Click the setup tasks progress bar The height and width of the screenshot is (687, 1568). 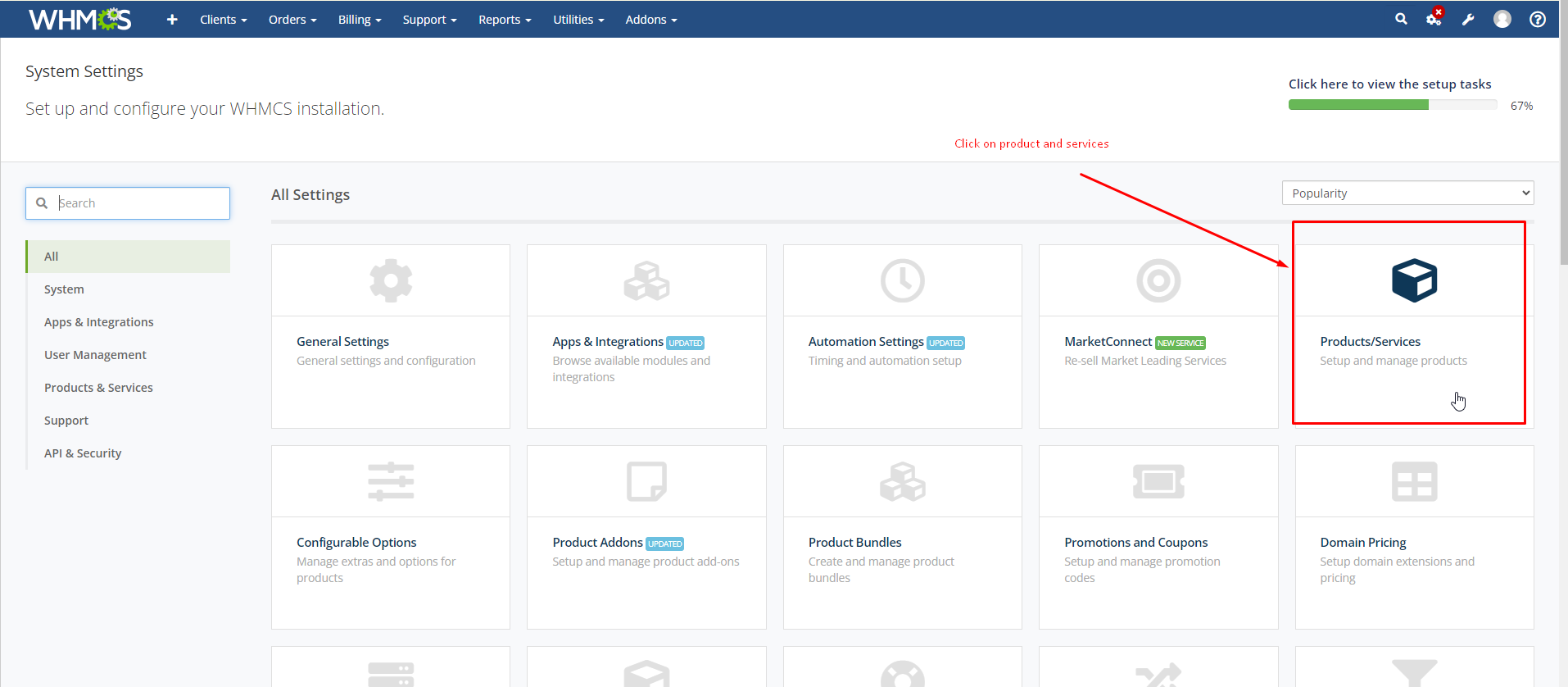coord(1393,105)
